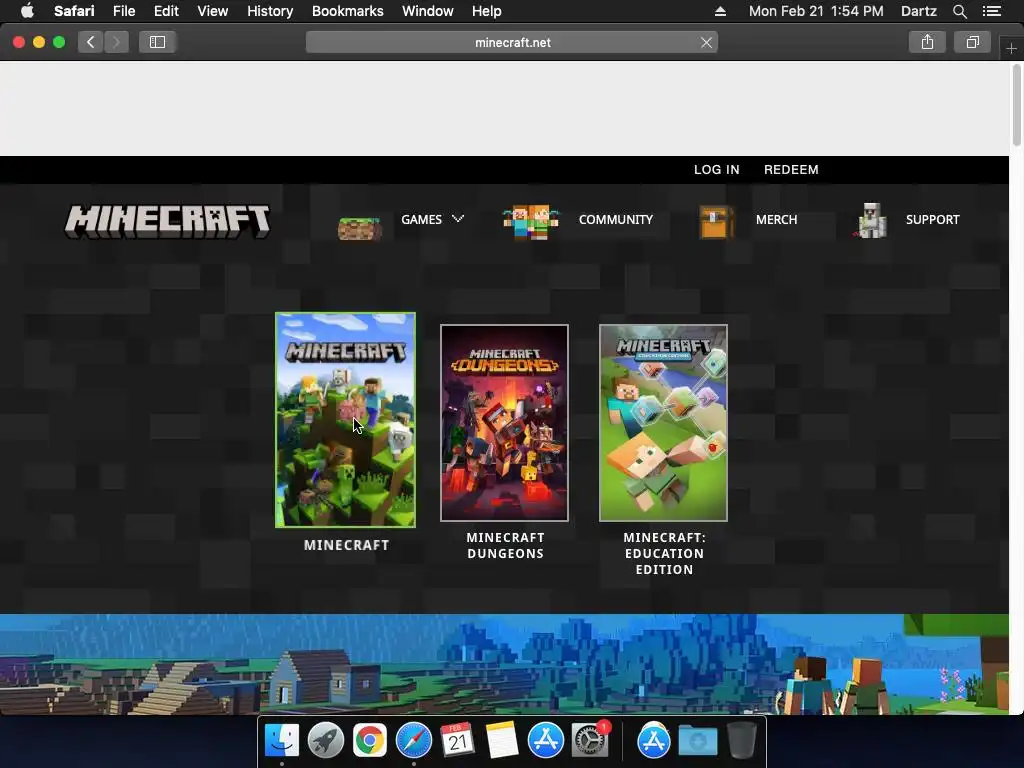Expand the Games dropdown chevron
1024x768 pixels.
point(458,219)
